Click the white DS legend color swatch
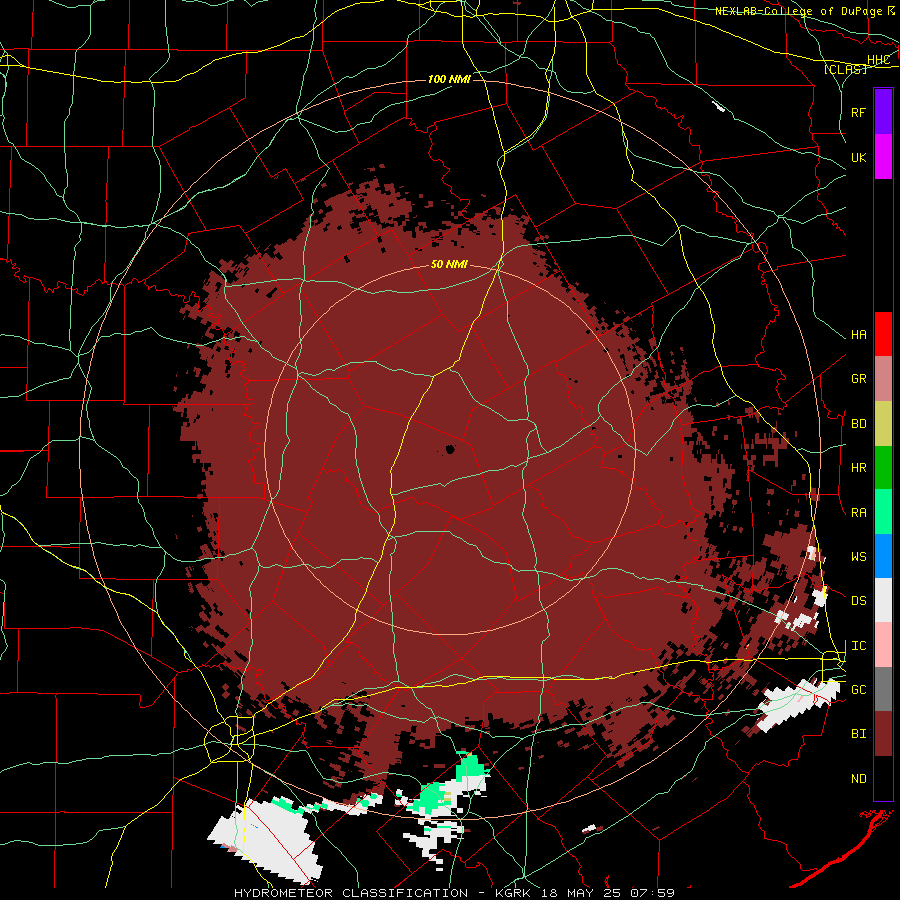Image resolution: width=900 pixels, height=900 pixels. [883, 600]
